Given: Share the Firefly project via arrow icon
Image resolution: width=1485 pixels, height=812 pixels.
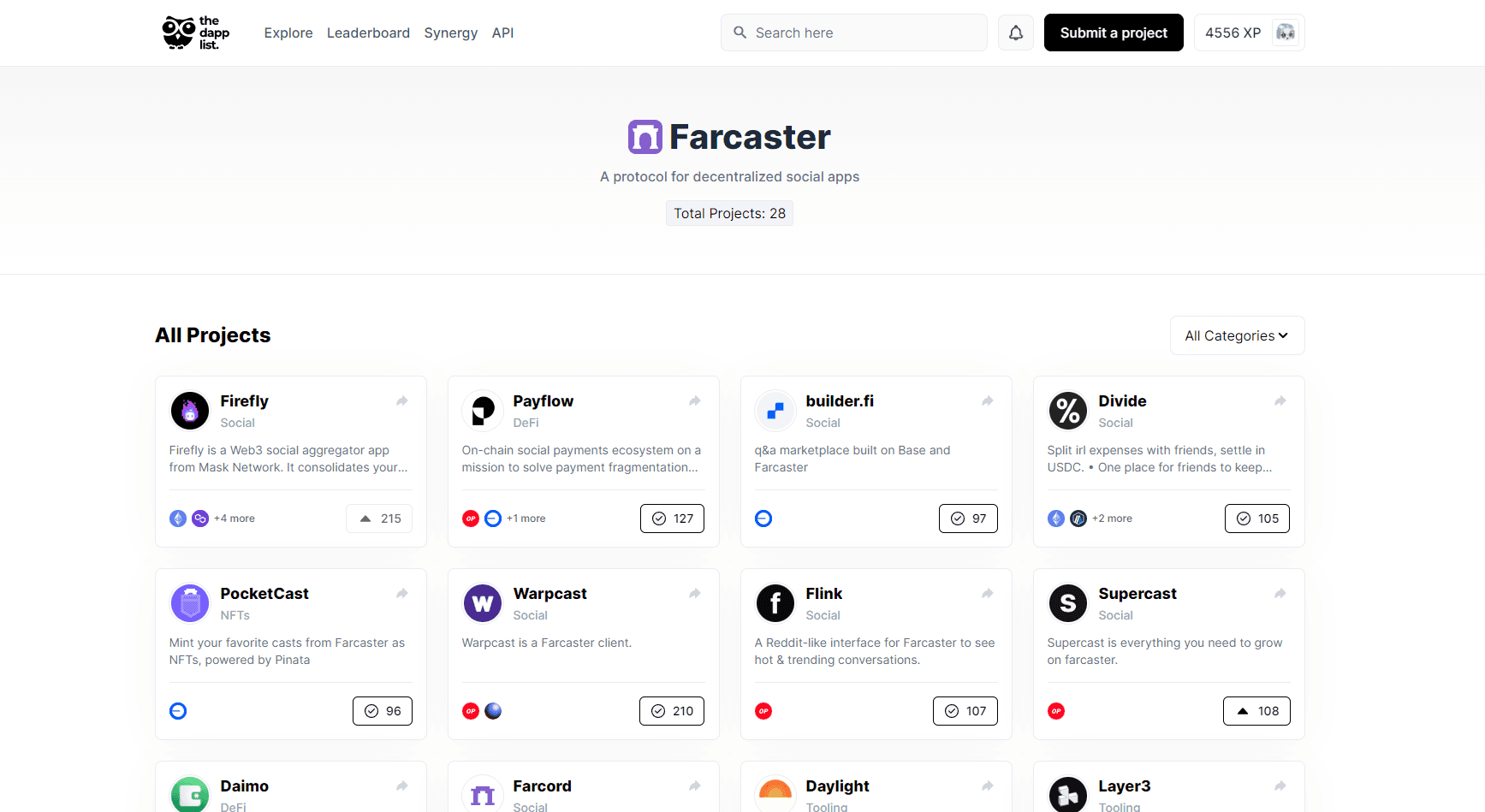Looking at the screenshot, I should click(x=402, y=401).
